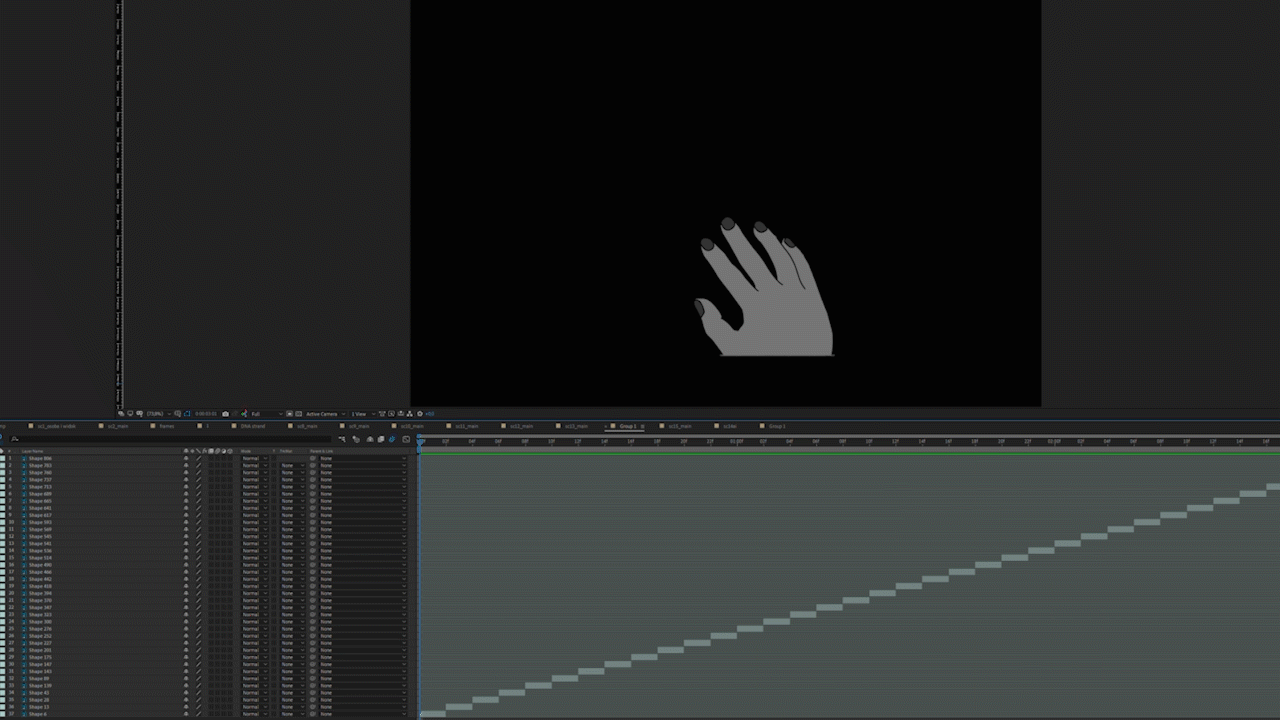Switch to the sc10_main tab
This screenshot has height=720, width=1280.
(412, 426)
